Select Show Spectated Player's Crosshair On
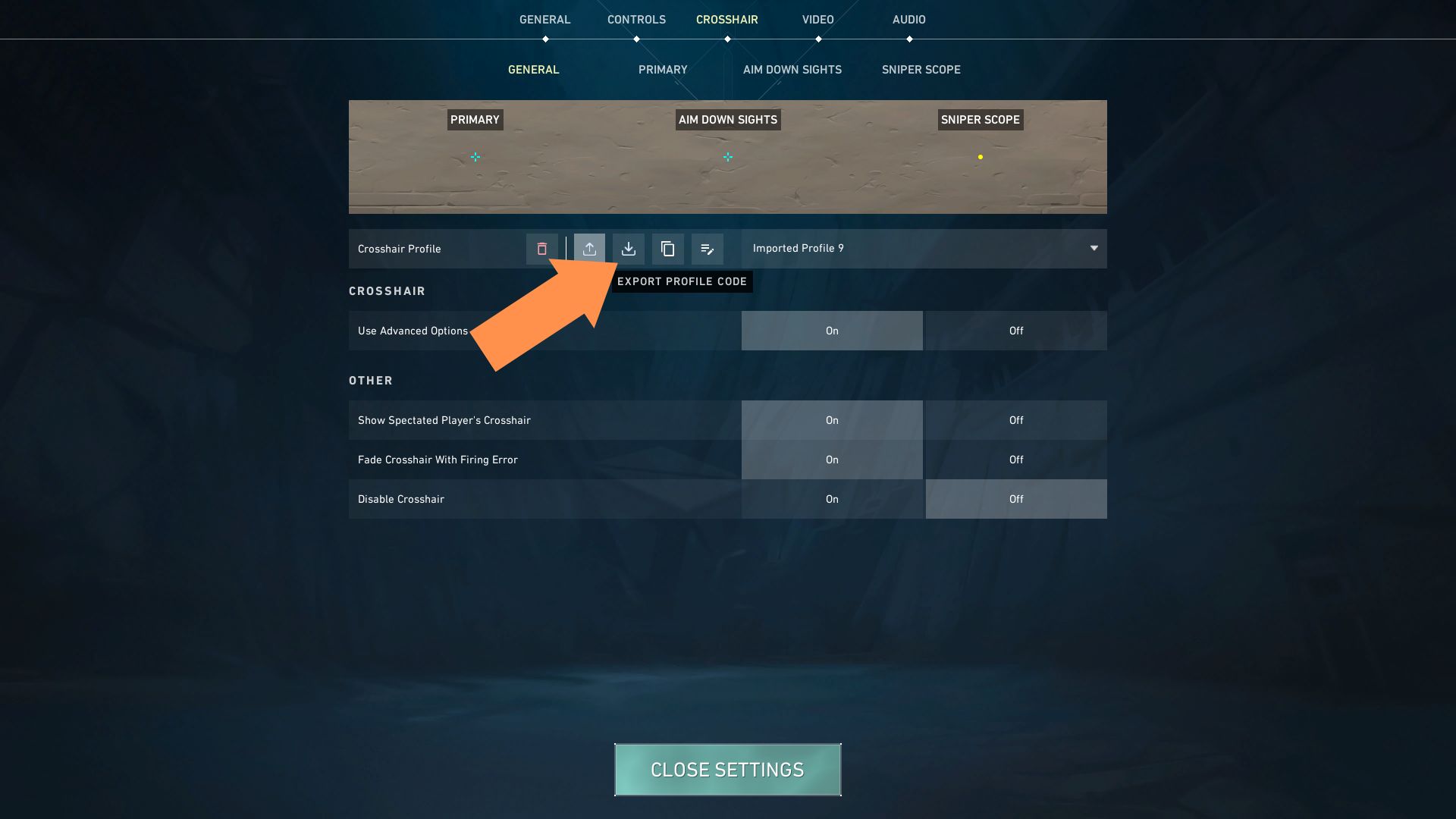 tap(832, 420)
